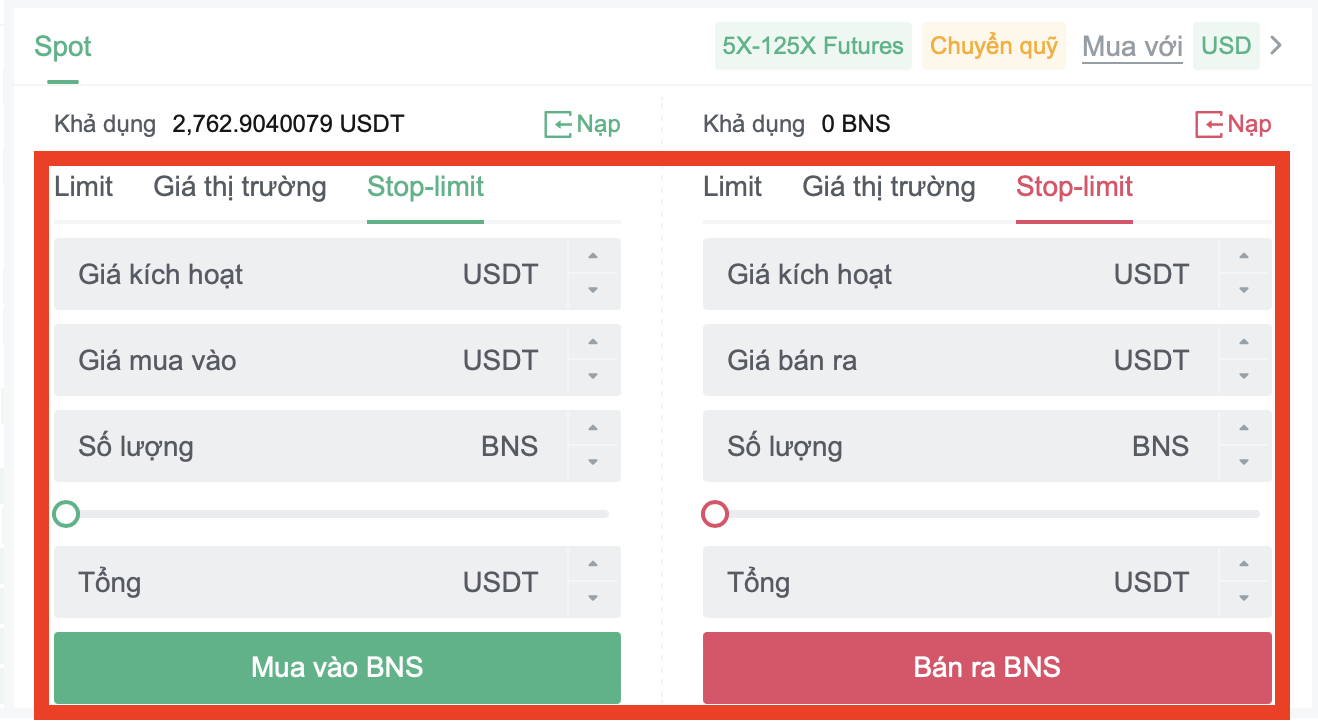Switch buy side to Limit tab
This screenshot has height=726, width=1318.
click(84, 187)
